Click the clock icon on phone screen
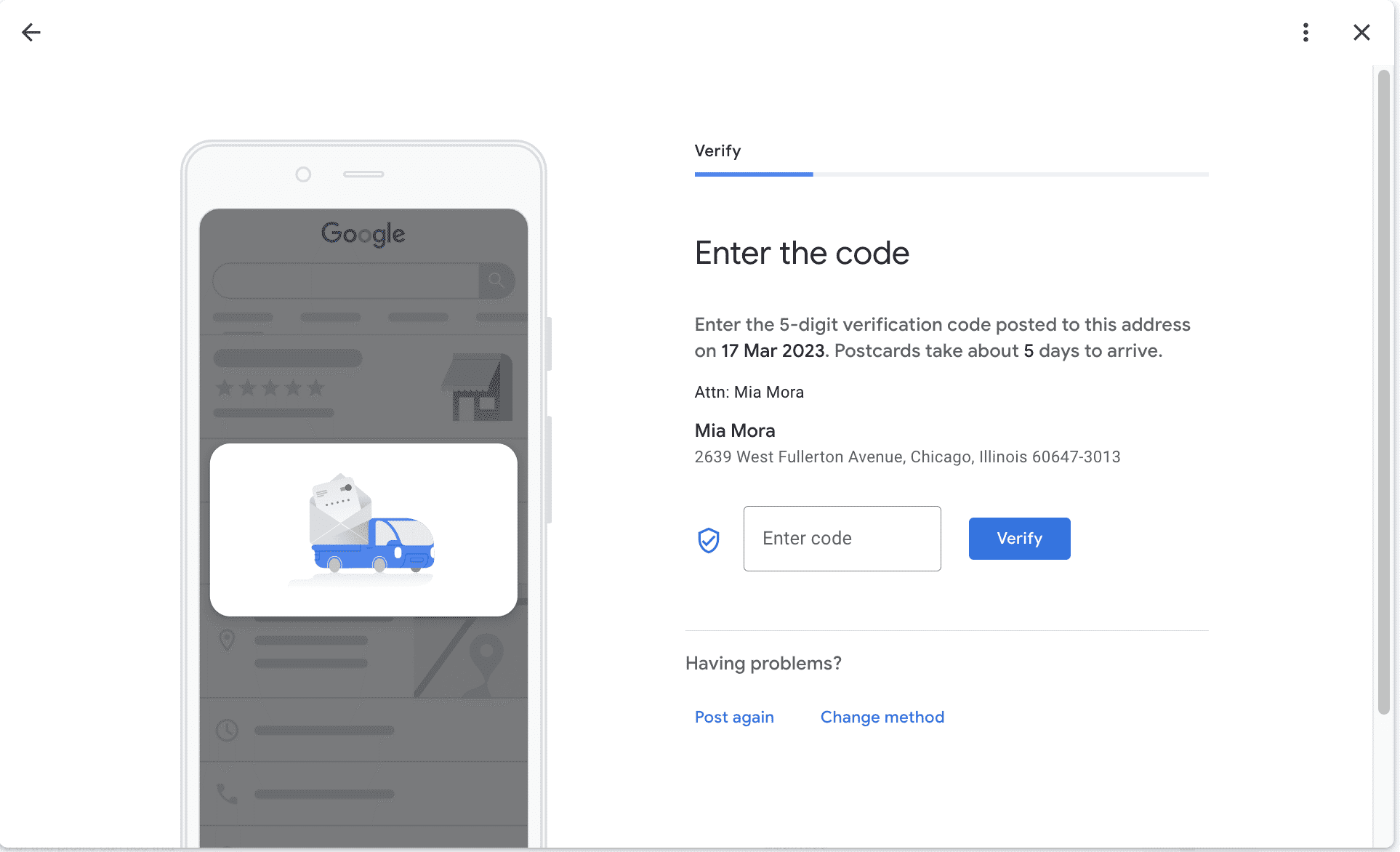 [227, 727]
